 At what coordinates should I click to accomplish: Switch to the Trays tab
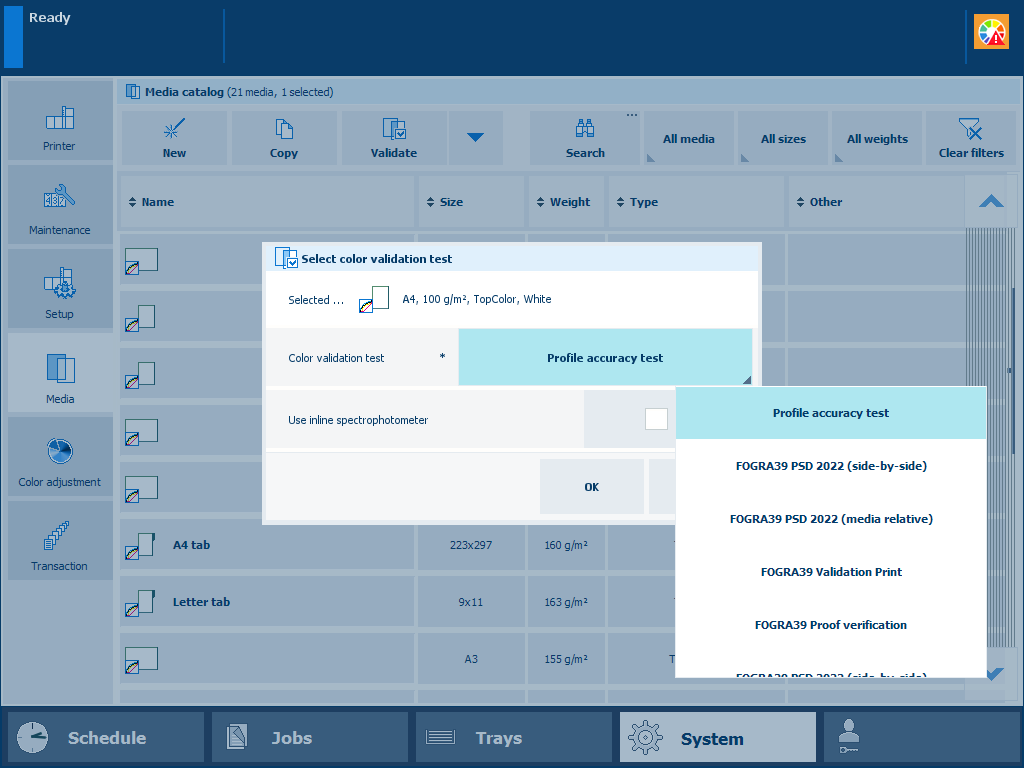514,738
